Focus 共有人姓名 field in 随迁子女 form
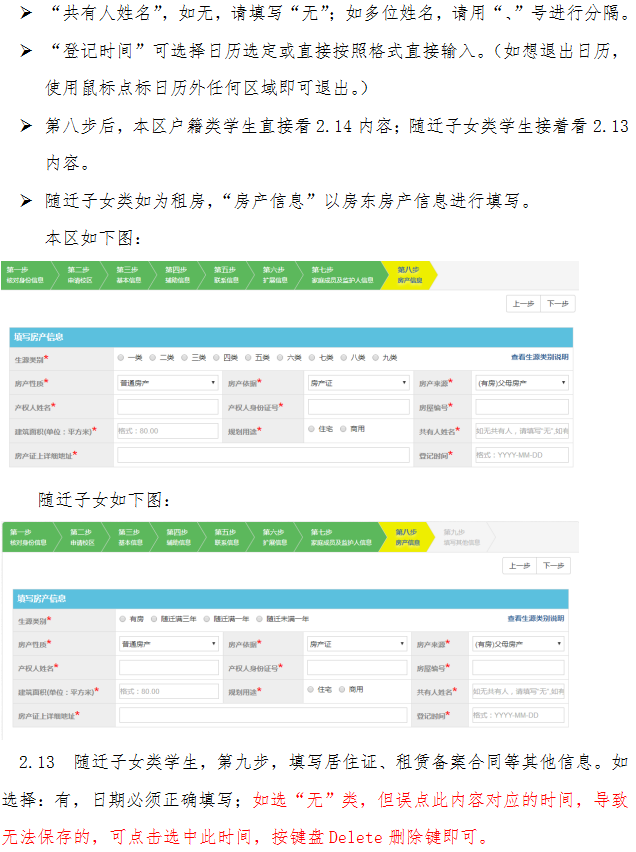 (x=518, y=692)
